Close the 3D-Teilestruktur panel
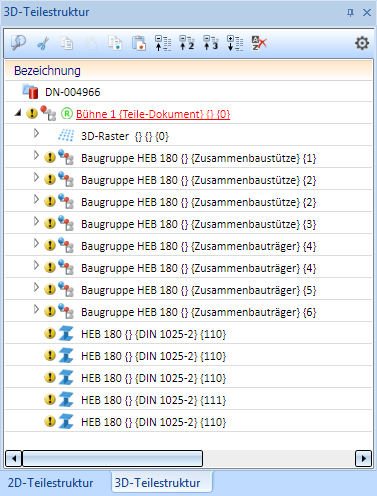Viewport: 377px width, 496px height. (367, 13)
